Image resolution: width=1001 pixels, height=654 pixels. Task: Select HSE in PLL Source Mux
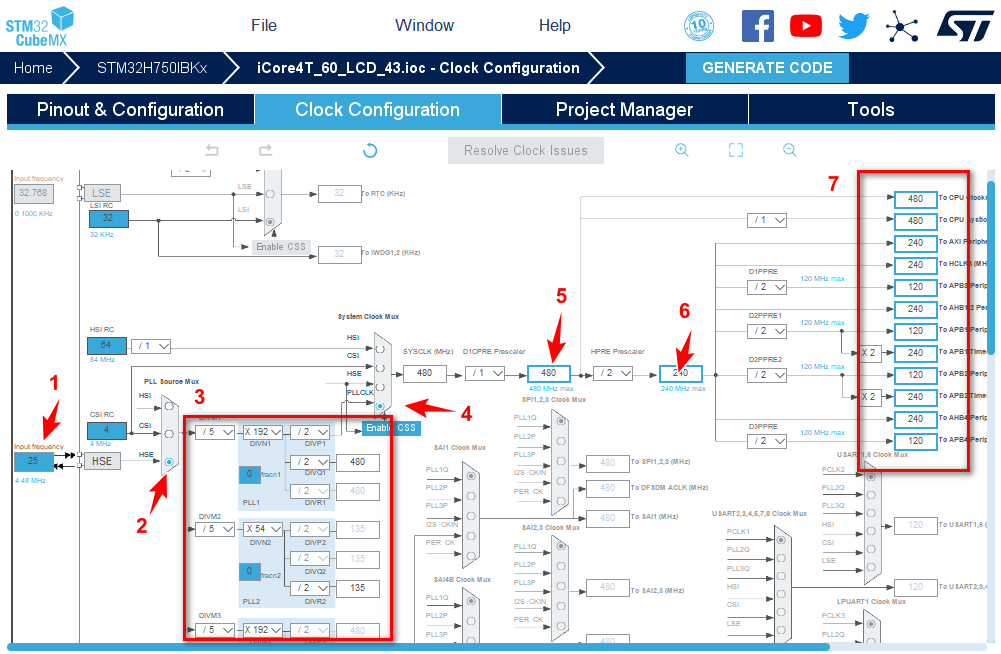[x=169, y=461]
